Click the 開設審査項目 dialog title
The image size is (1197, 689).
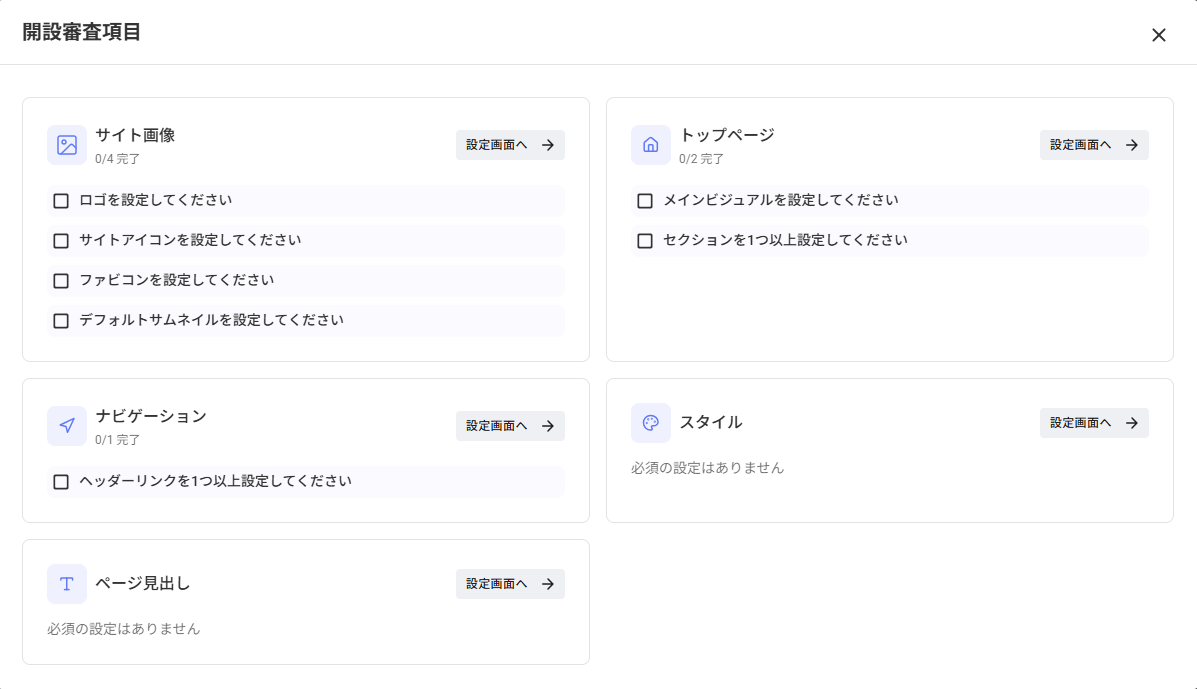pyautogui.click(x=82, y=32)
